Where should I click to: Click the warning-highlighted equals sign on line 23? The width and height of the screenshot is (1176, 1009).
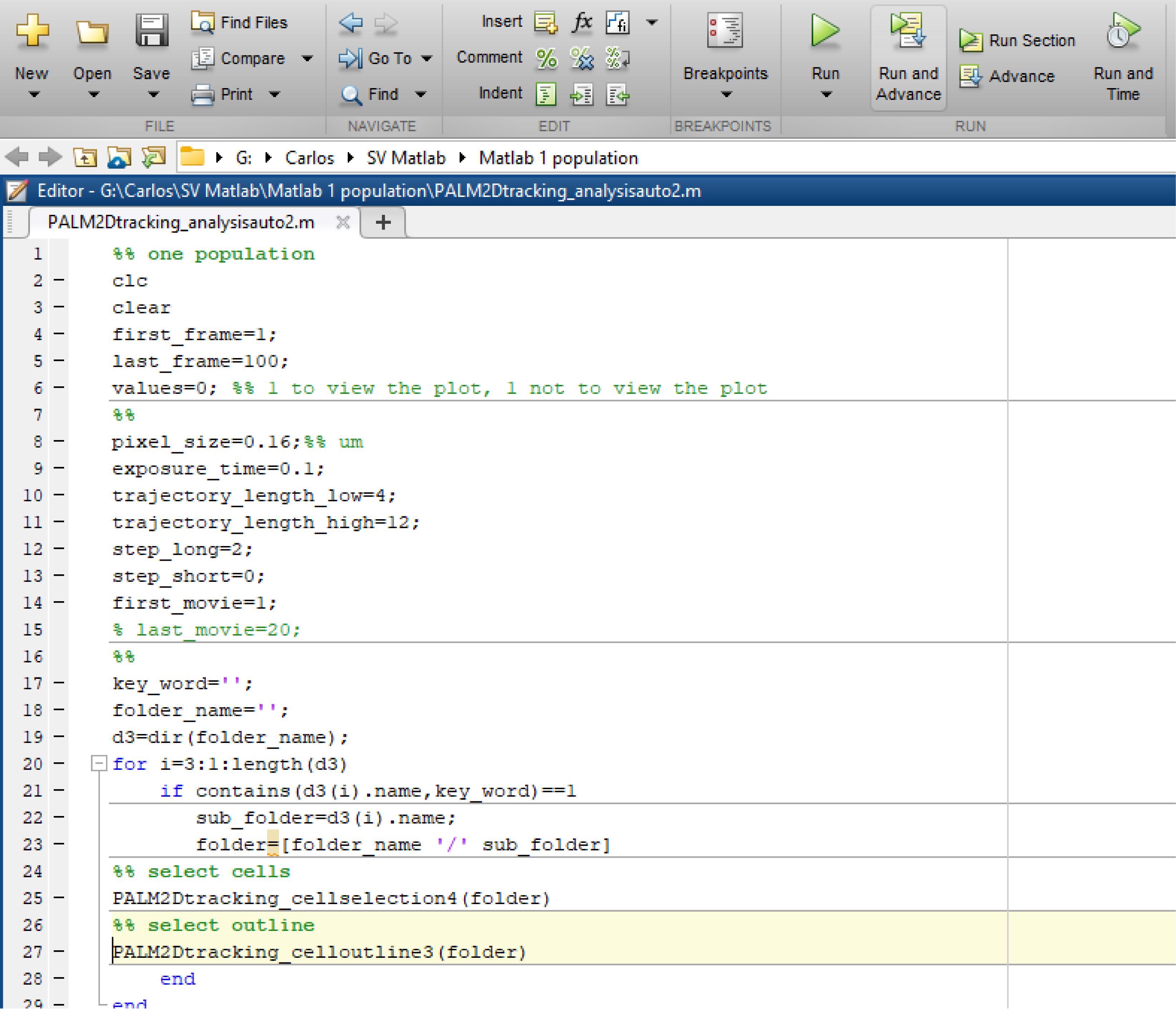click(273, 844)
